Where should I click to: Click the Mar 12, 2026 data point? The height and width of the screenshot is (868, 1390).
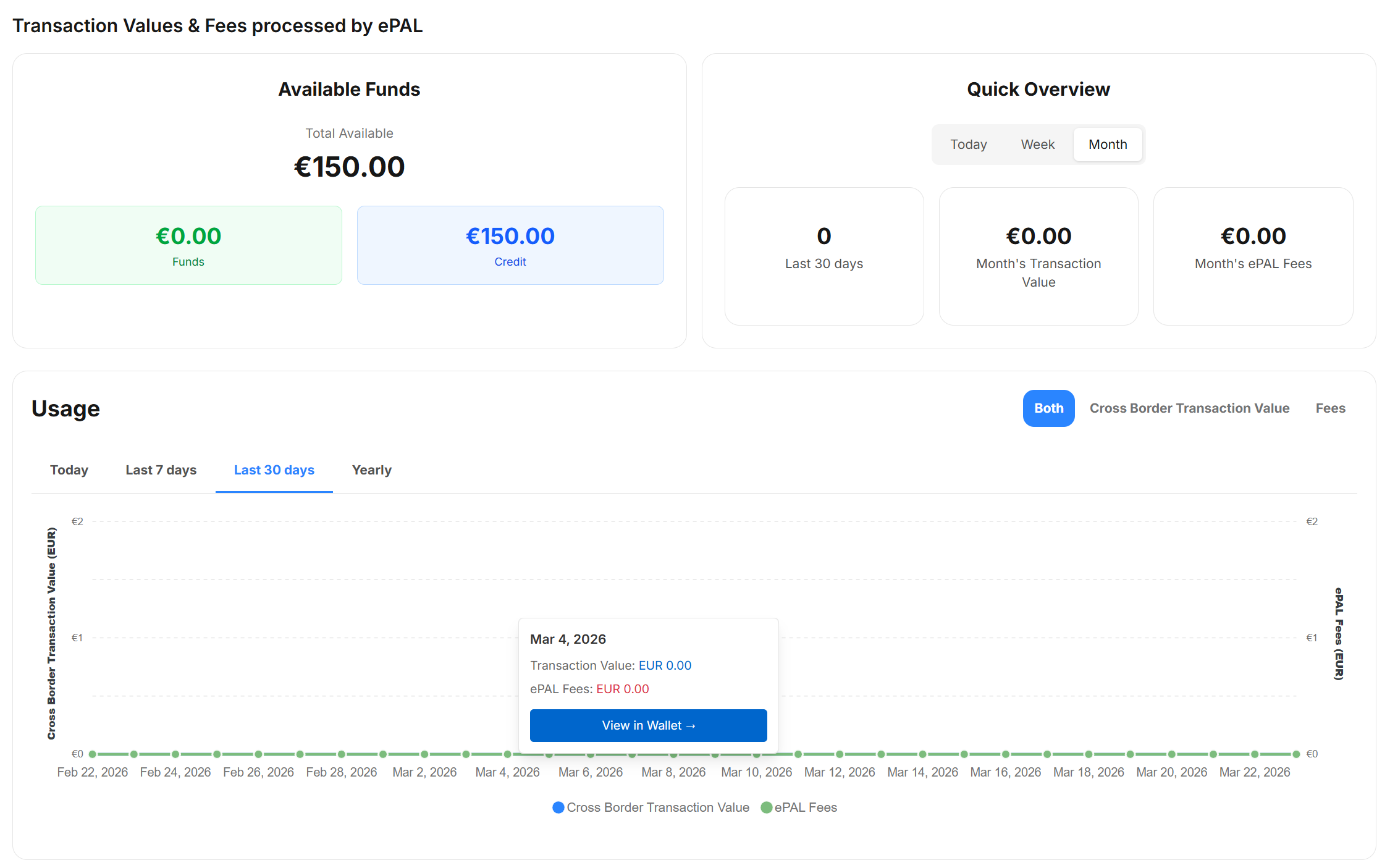[840, 754]
